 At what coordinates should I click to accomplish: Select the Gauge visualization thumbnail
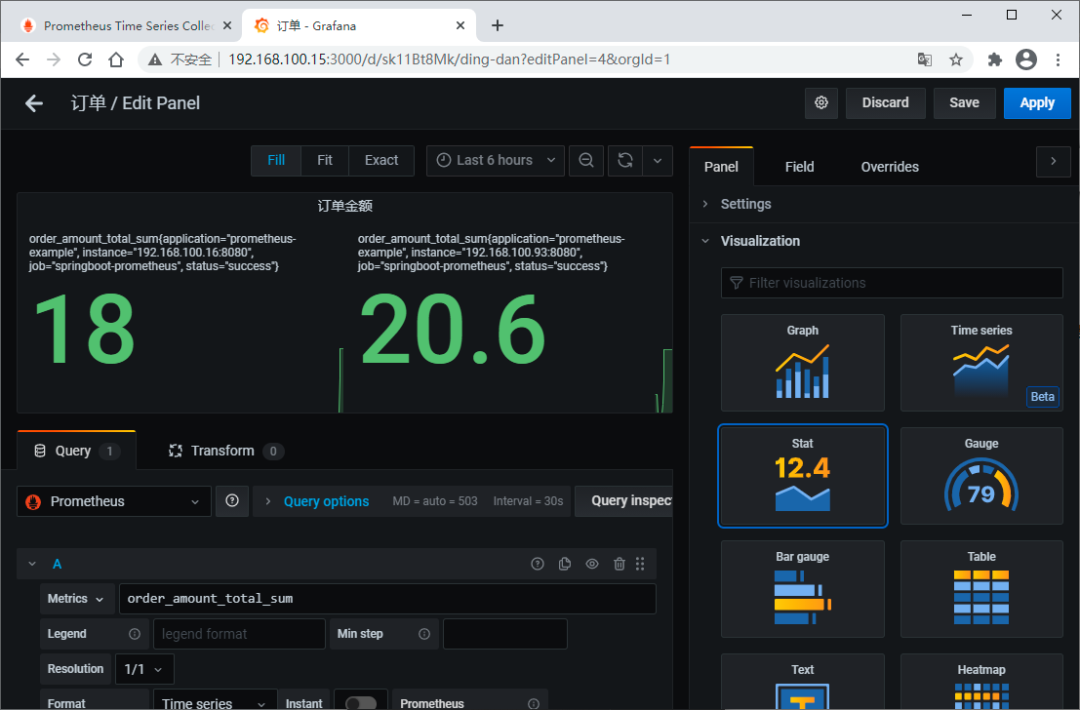click(981, 476)
